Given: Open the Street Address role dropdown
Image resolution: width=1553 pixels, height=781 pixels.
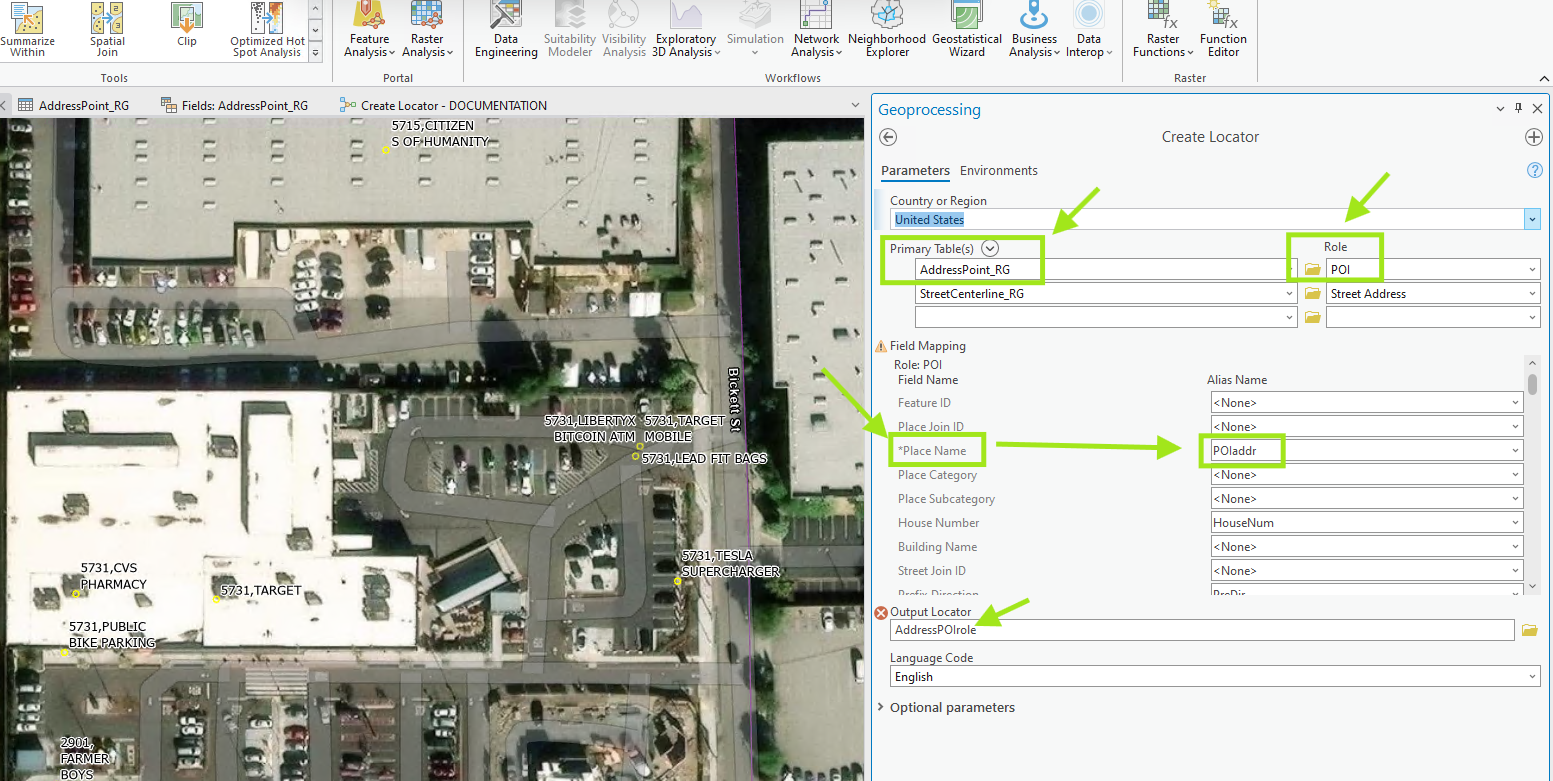Looking at the screenshot, I should (1532, 294).
